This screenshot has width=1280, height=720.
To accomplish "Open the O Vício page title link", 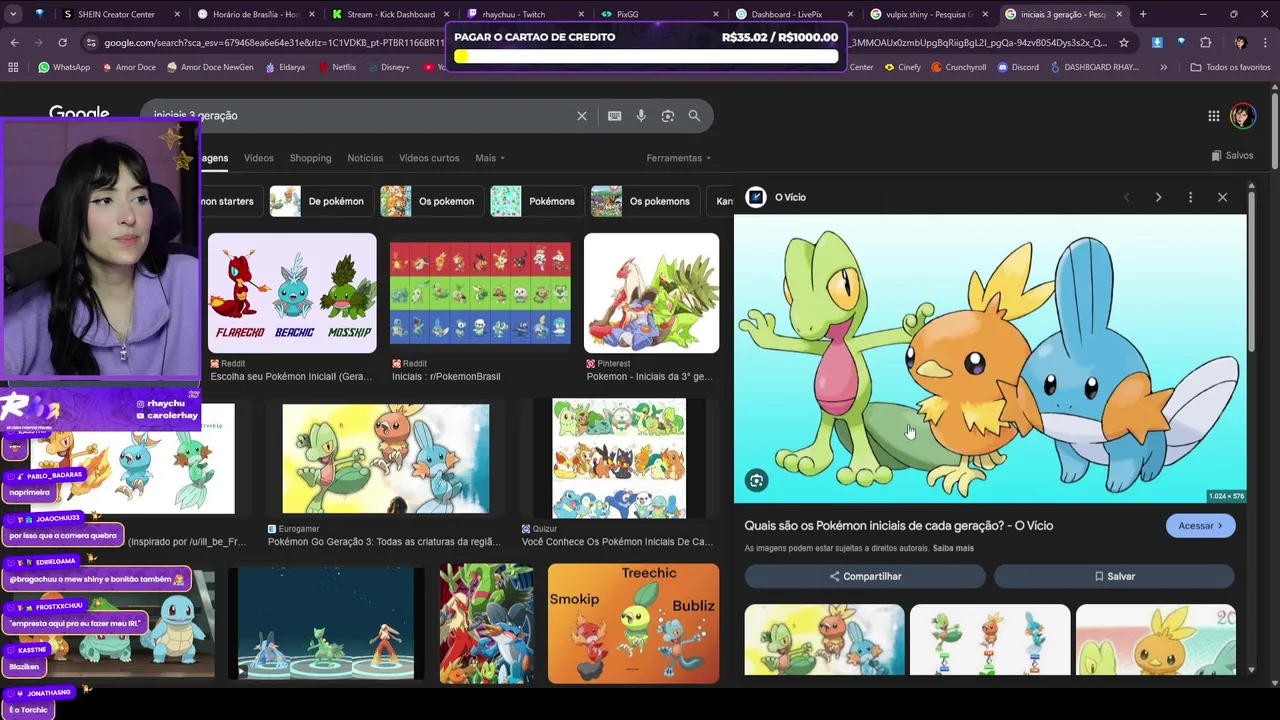I will tap(898, 526).
